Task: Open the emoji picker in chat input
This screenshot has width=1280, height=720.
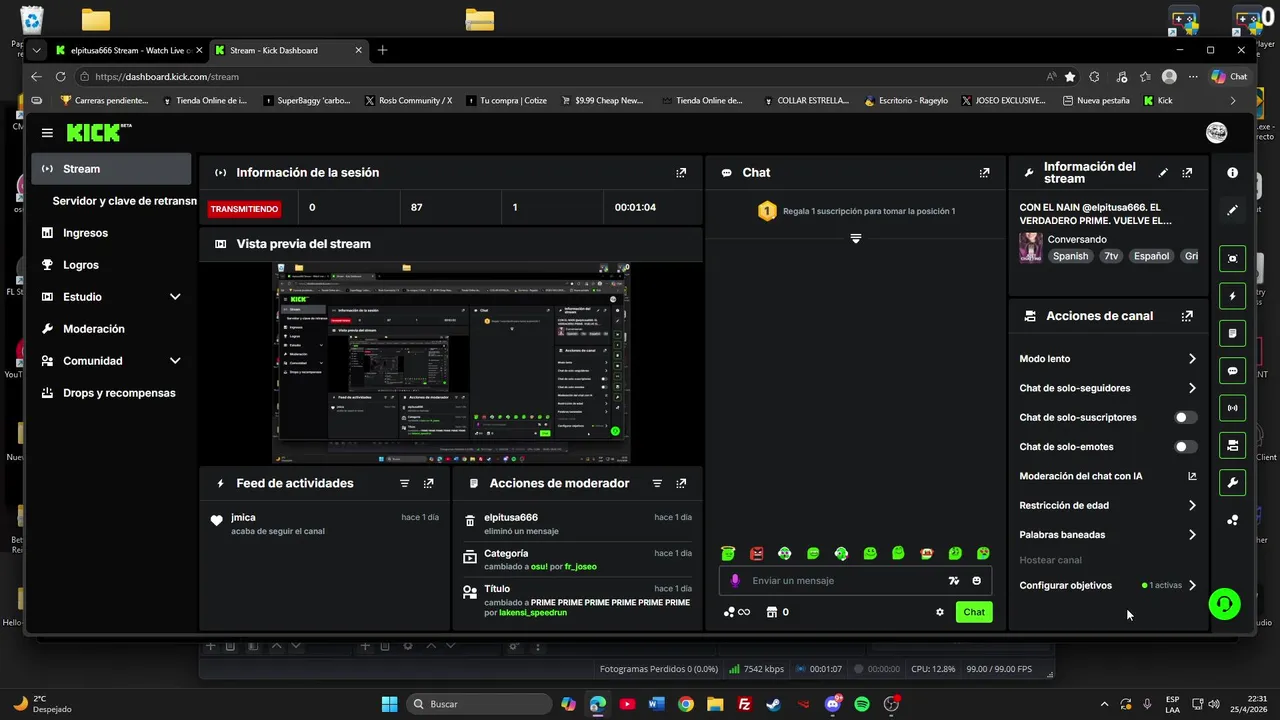Action: [977, 581]
